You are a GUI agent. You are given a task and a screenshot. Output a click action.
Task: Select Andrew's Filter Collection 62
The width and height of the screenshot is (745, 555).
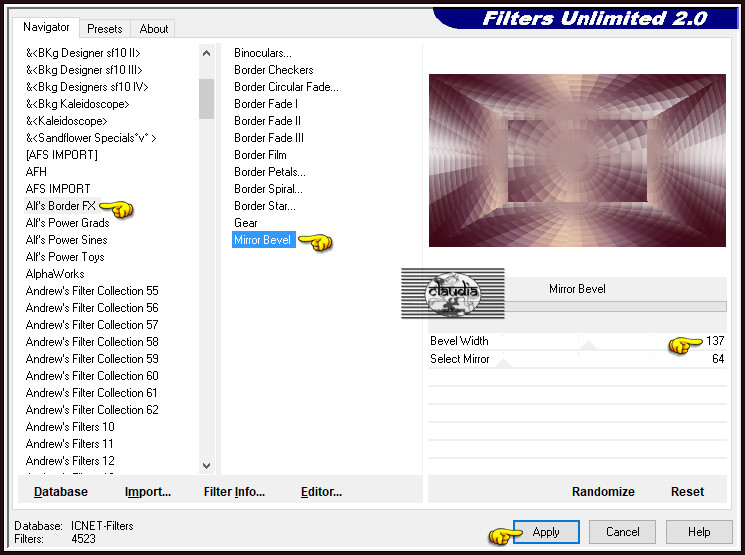(92, 410)
